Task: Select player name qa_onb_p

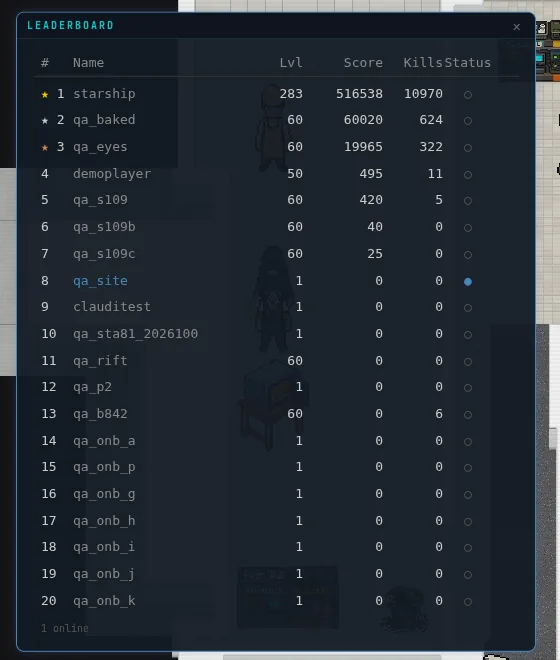Action: (104, 467)
